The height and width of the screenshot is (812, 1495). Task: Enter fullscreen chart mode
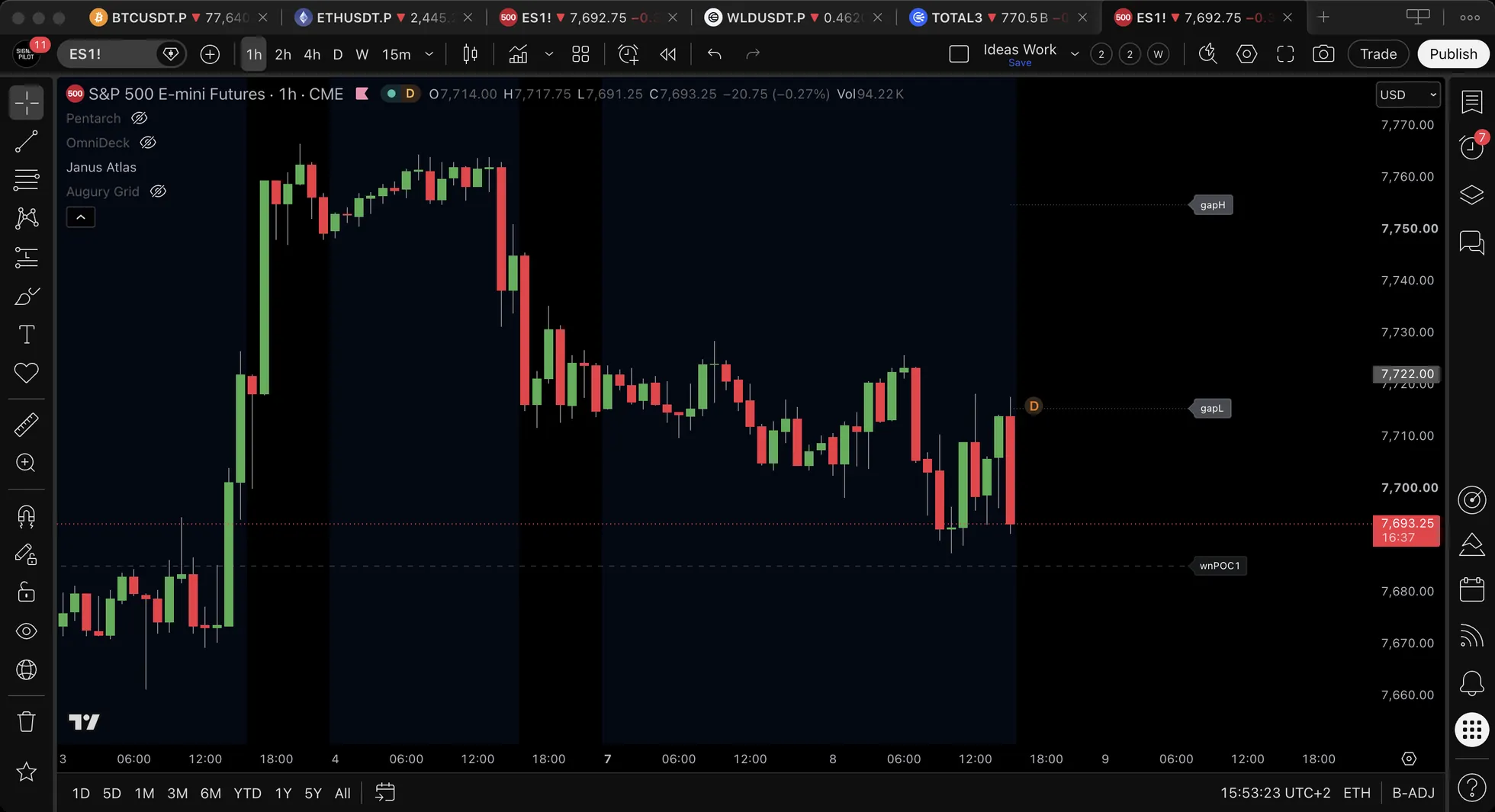1285,54
